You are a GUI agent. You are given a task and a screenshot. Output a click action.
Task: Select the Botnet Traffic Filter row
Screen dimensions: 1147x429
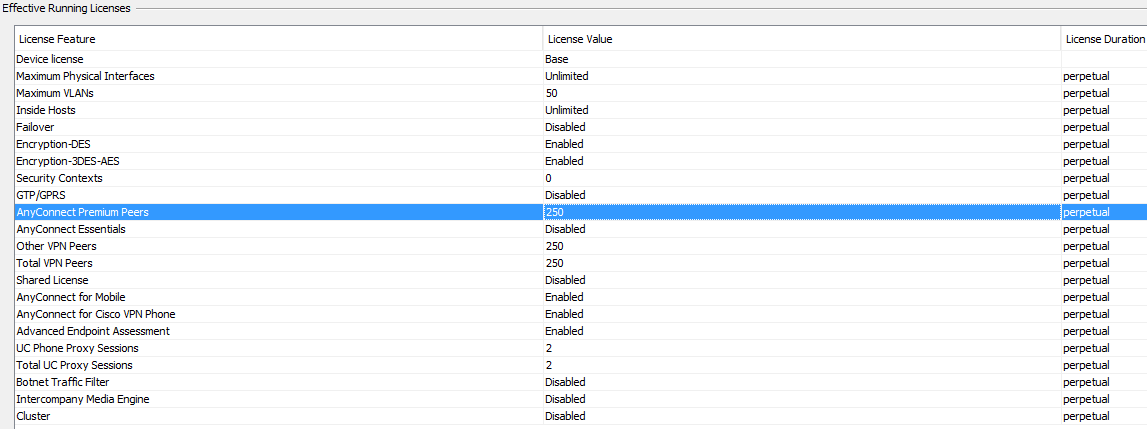(581, 382)
